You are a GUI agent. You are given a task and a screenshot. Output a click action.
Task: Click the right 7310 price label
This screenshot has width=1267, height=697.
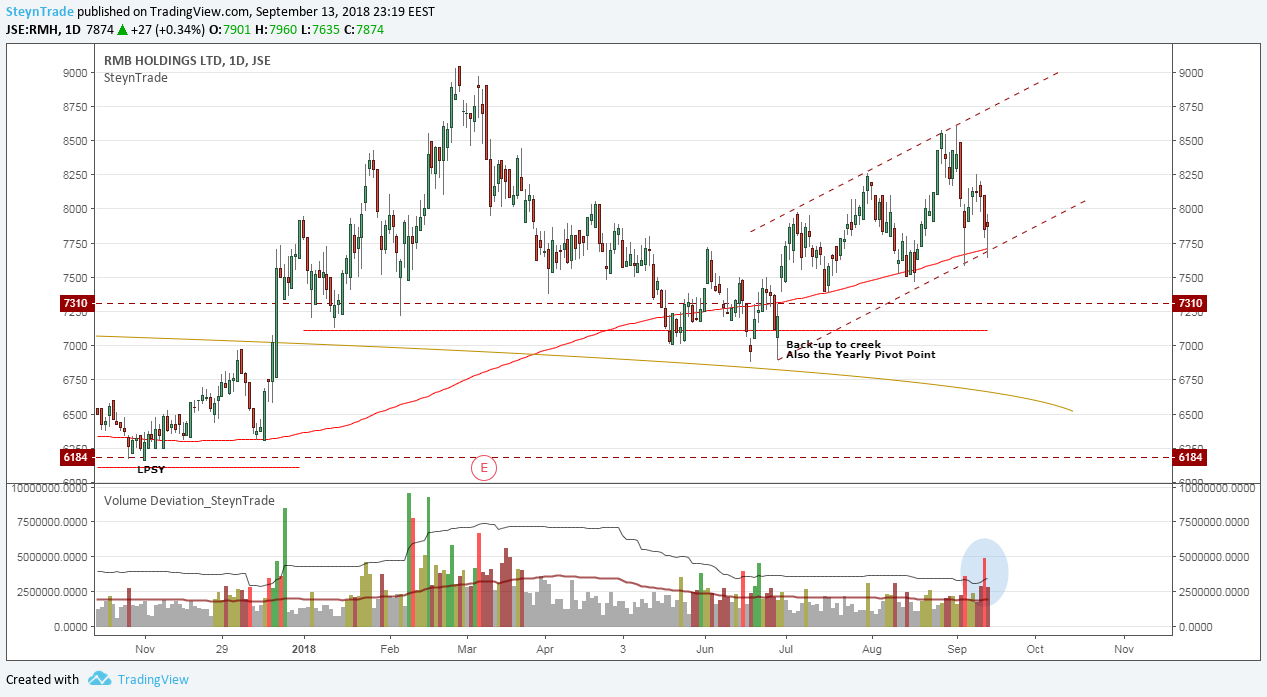pos(1190,303)
